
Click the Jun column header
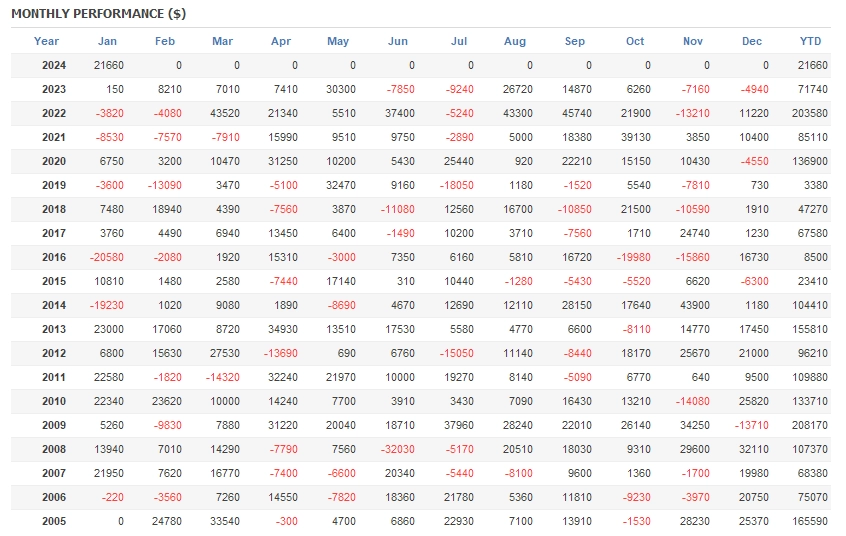pos(398,42)
